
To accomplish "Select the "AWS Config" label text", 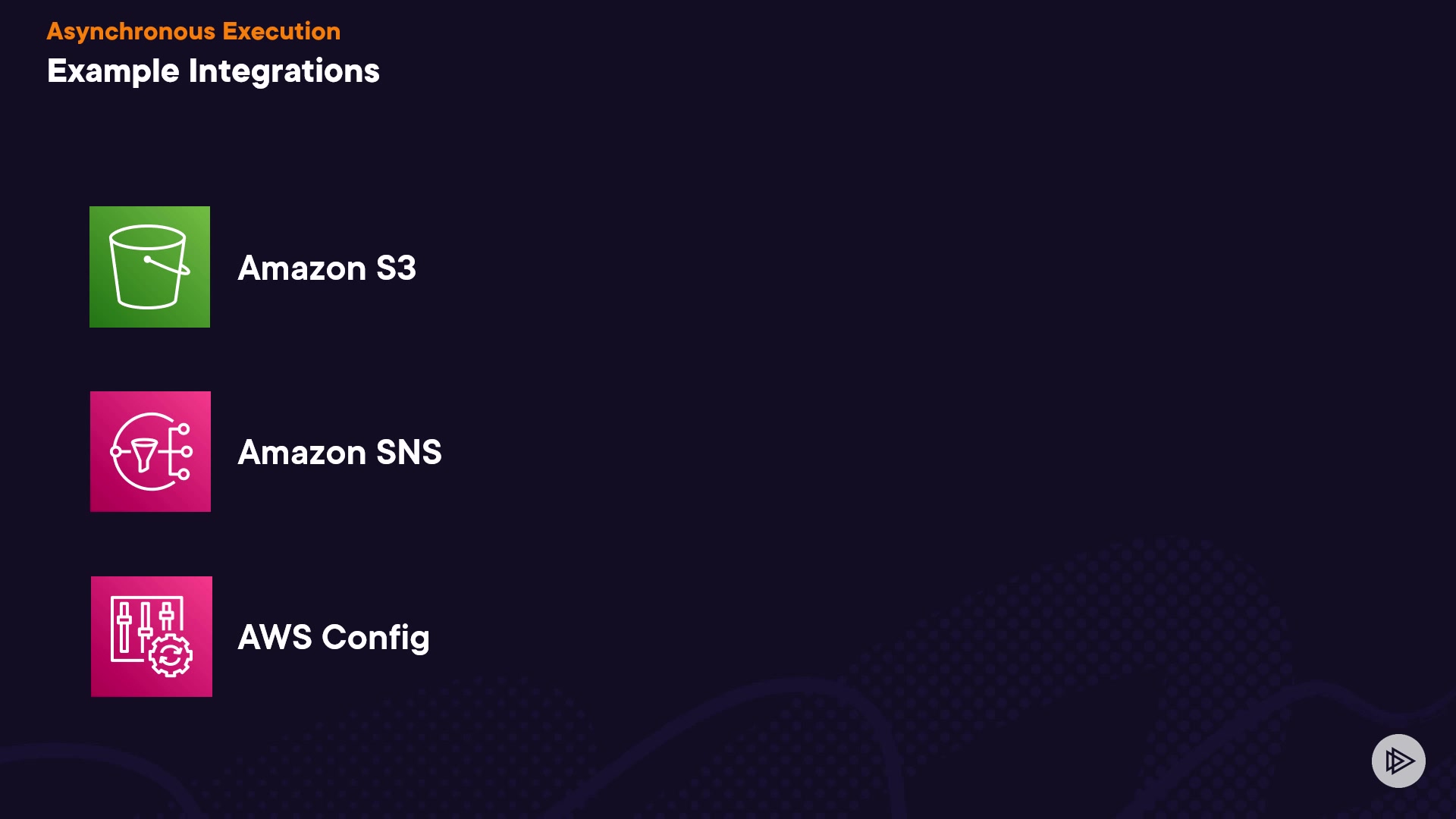I will [334, 638].
